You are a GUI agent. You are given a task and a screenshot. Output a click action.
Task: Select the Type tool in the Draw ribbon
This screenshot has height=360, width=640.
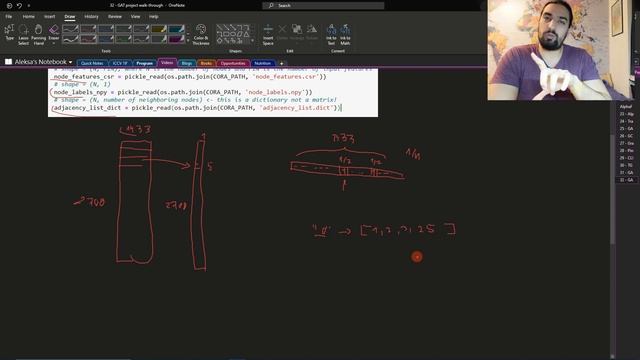9,33
